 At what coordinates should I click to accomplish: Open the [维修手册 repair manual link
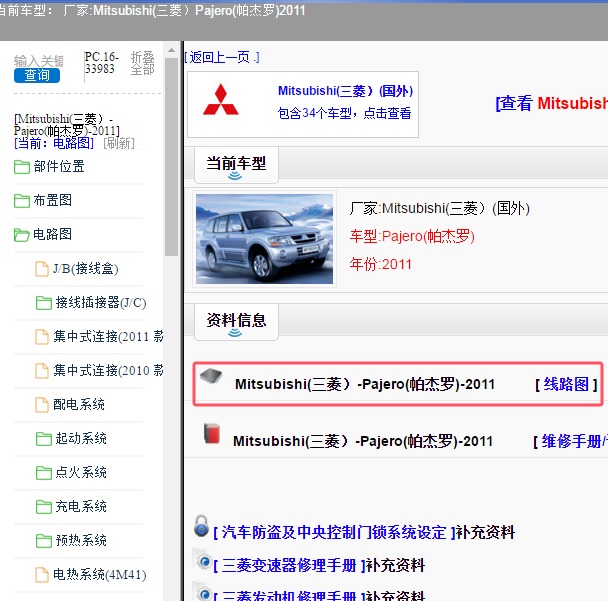[x=570, y=441]
